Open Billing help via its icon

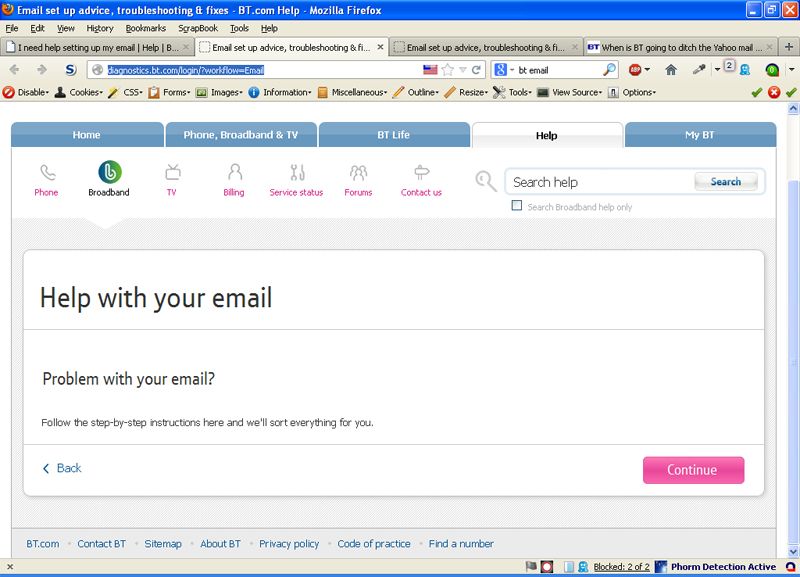coord(232,172)
